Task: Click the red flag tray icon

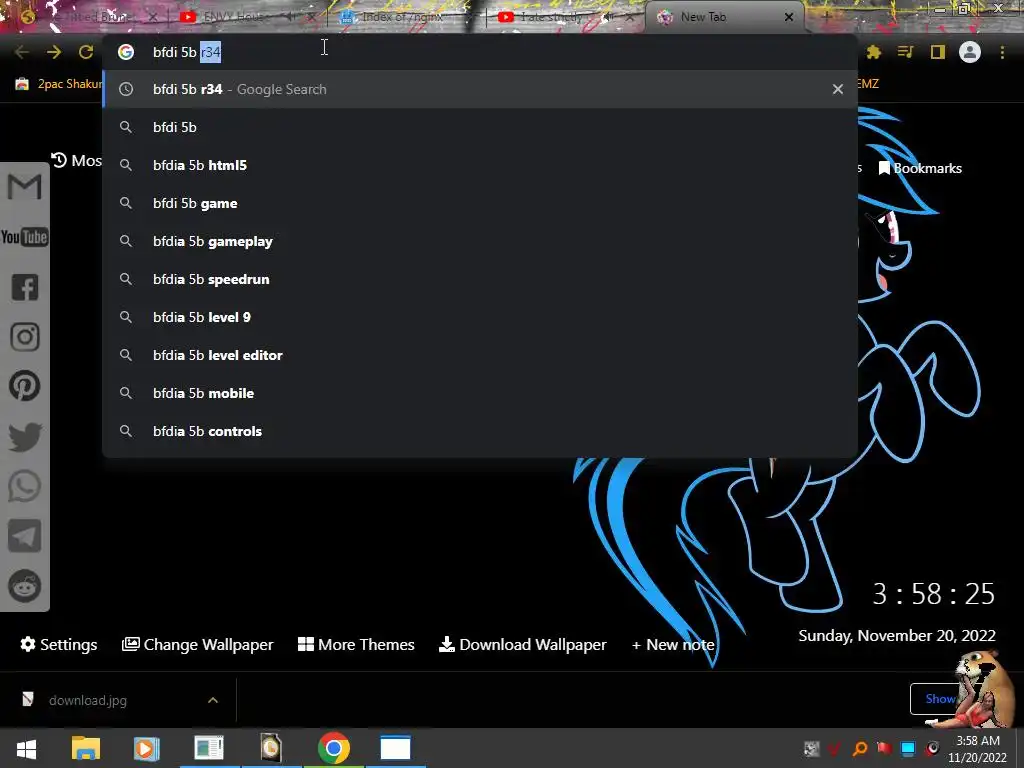Action: tap(884, 748)
